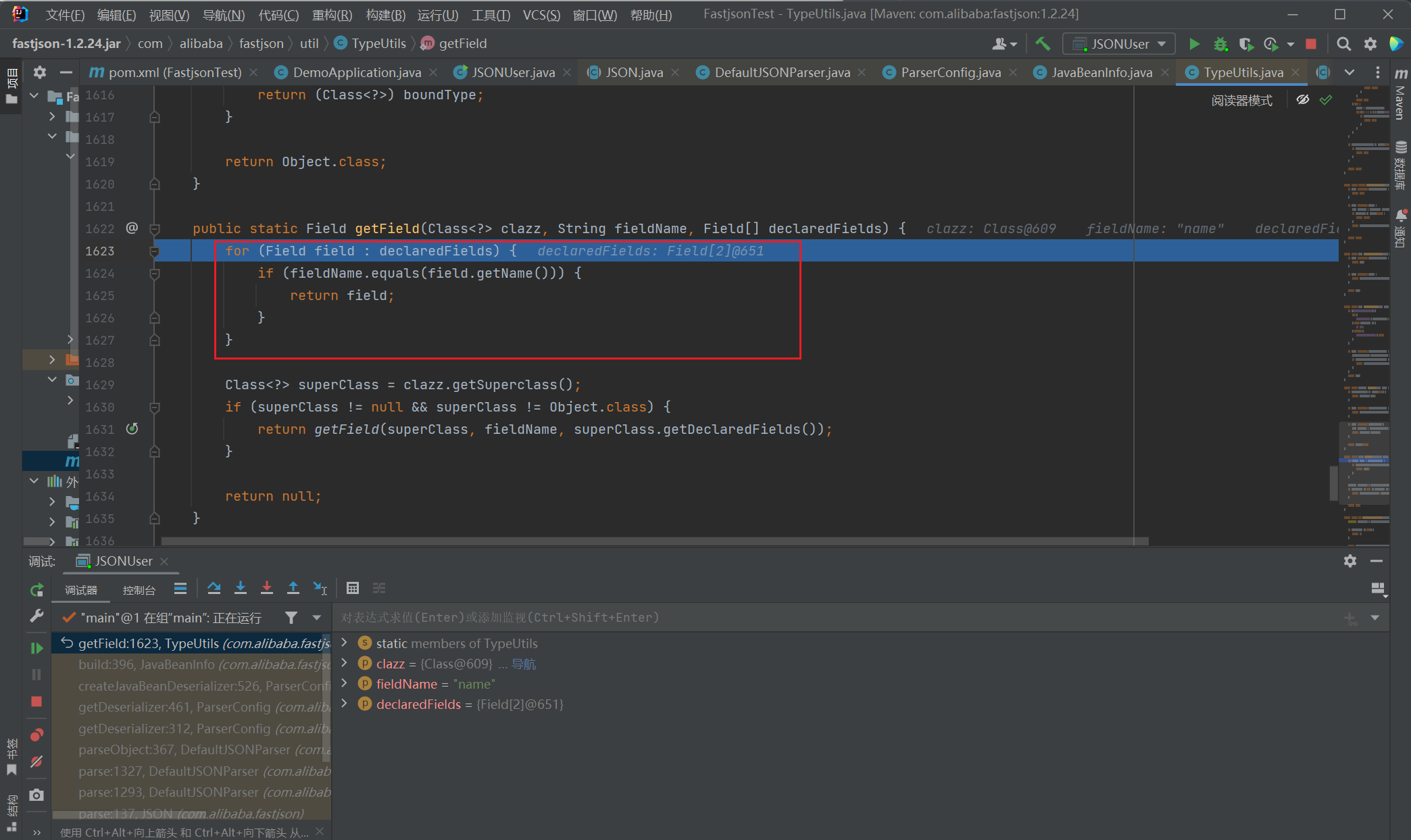
Task: Switch to the 控制台 console tab
Action: pos(139,590)
